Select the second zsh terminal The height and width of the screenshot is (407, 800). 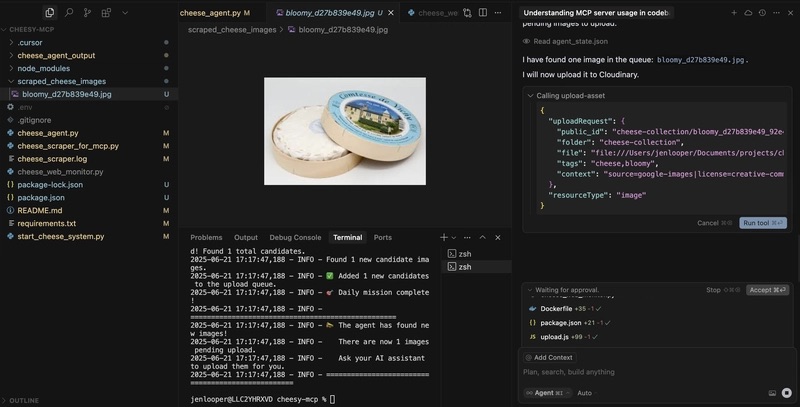tap(477, 267)
